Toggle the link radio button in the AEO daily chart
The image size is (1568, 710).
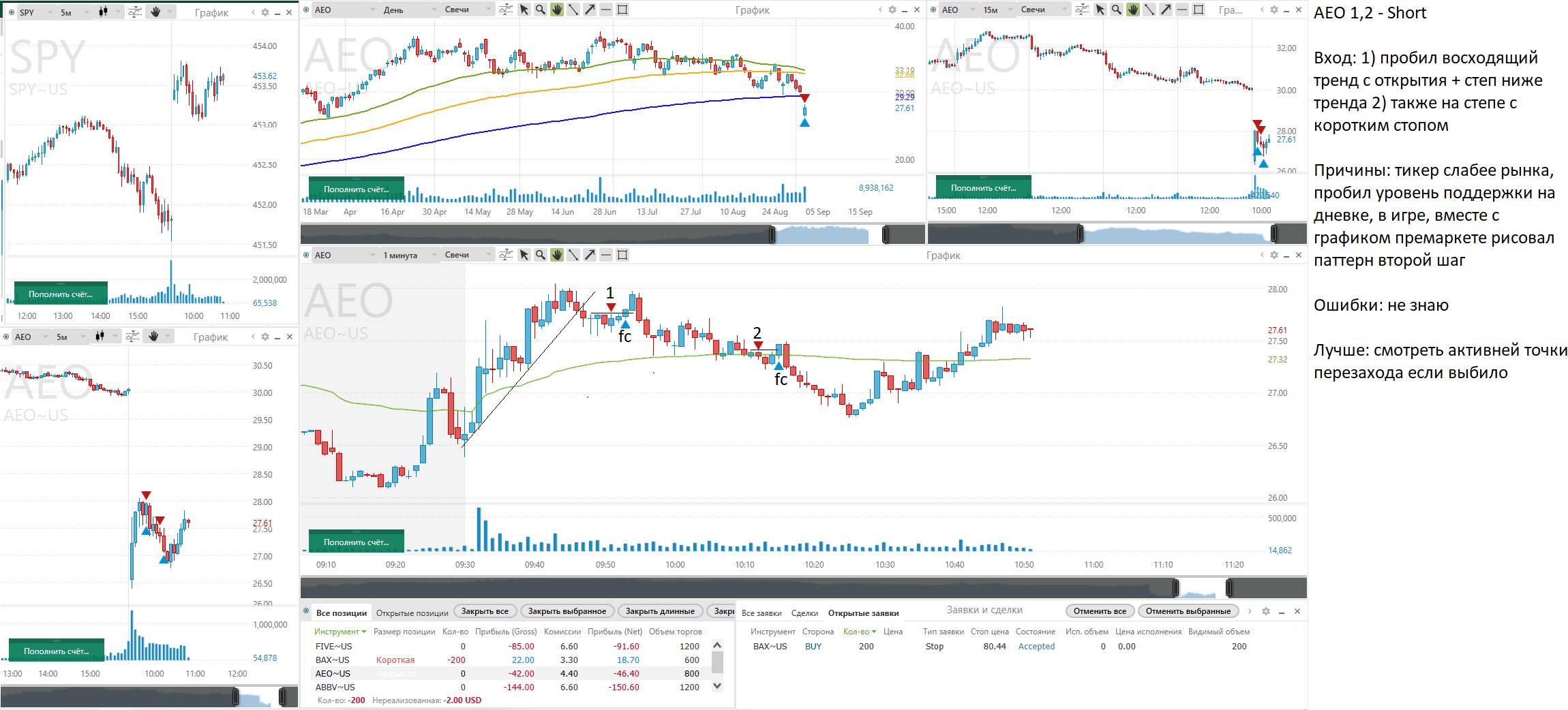pyautogui.click(x=306, y=10)
